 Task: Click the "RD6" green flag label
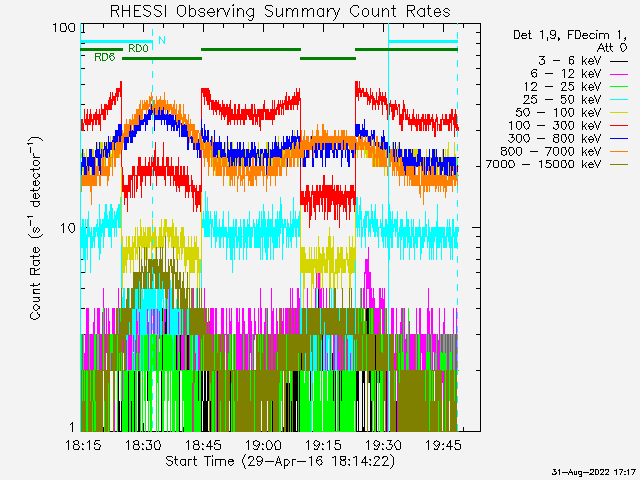[104, 57]
